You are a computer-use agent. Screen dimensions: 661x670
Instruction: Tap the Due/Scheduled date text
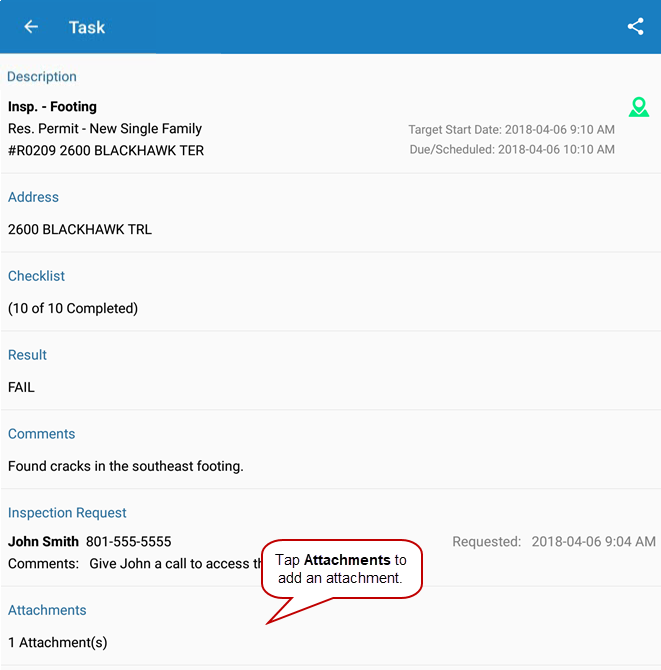click(x=512, y=150)
